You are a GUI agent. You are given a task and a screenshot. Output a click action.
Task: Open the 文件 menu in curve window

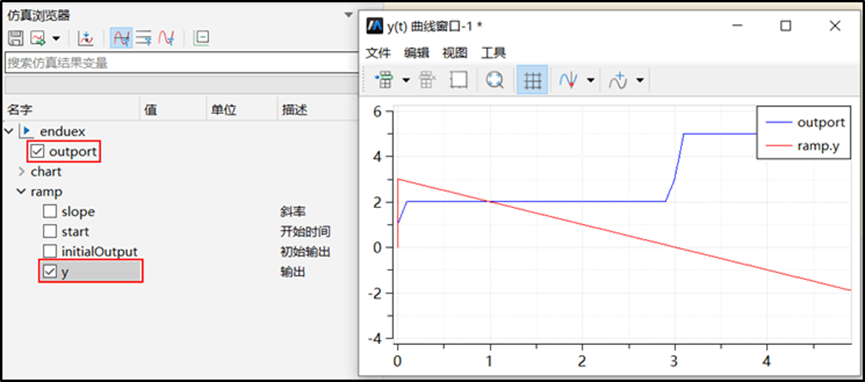(379, 53)
